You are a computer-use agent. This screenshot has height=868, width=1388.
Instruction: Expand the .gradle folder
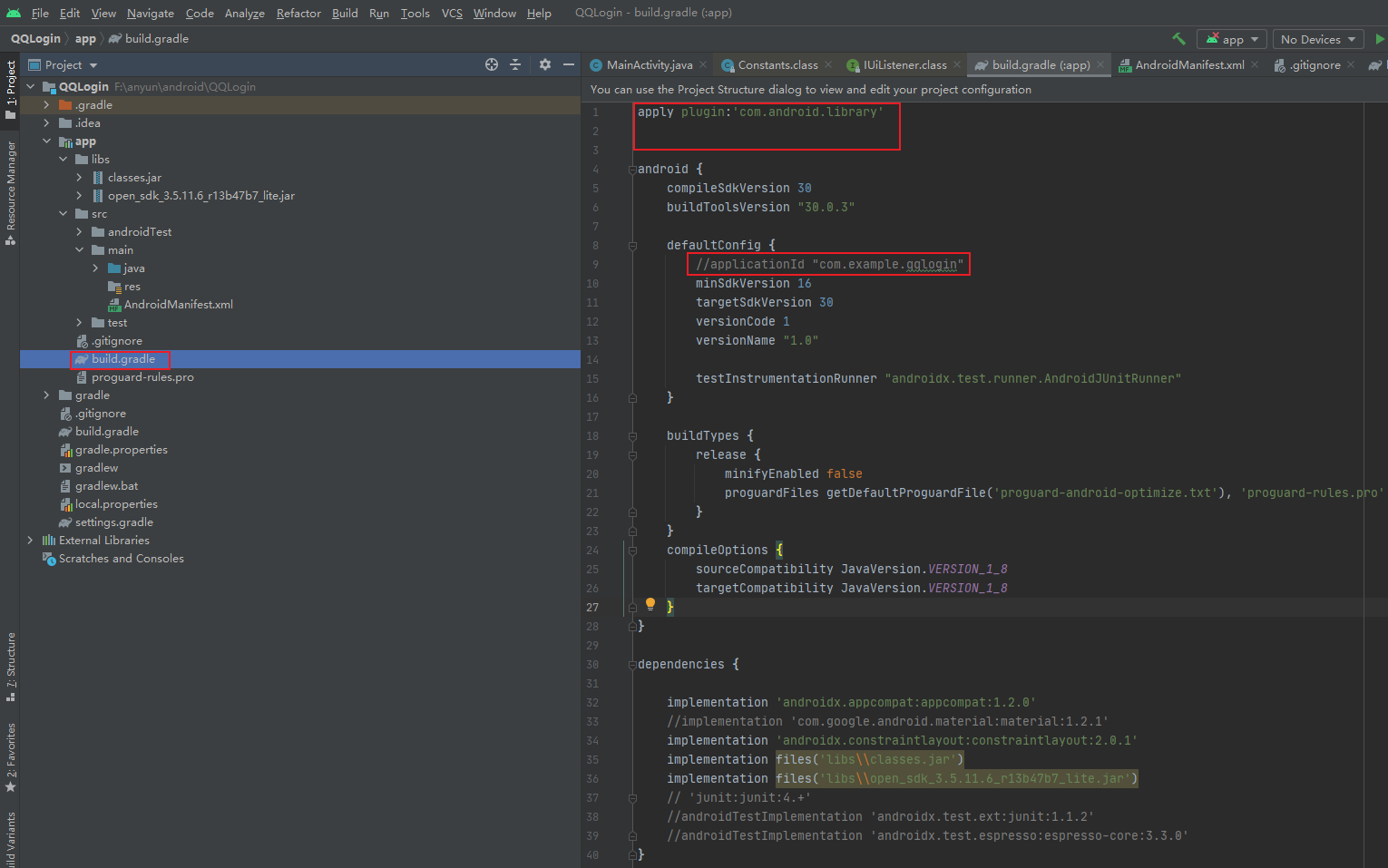[x=46, y=104]
